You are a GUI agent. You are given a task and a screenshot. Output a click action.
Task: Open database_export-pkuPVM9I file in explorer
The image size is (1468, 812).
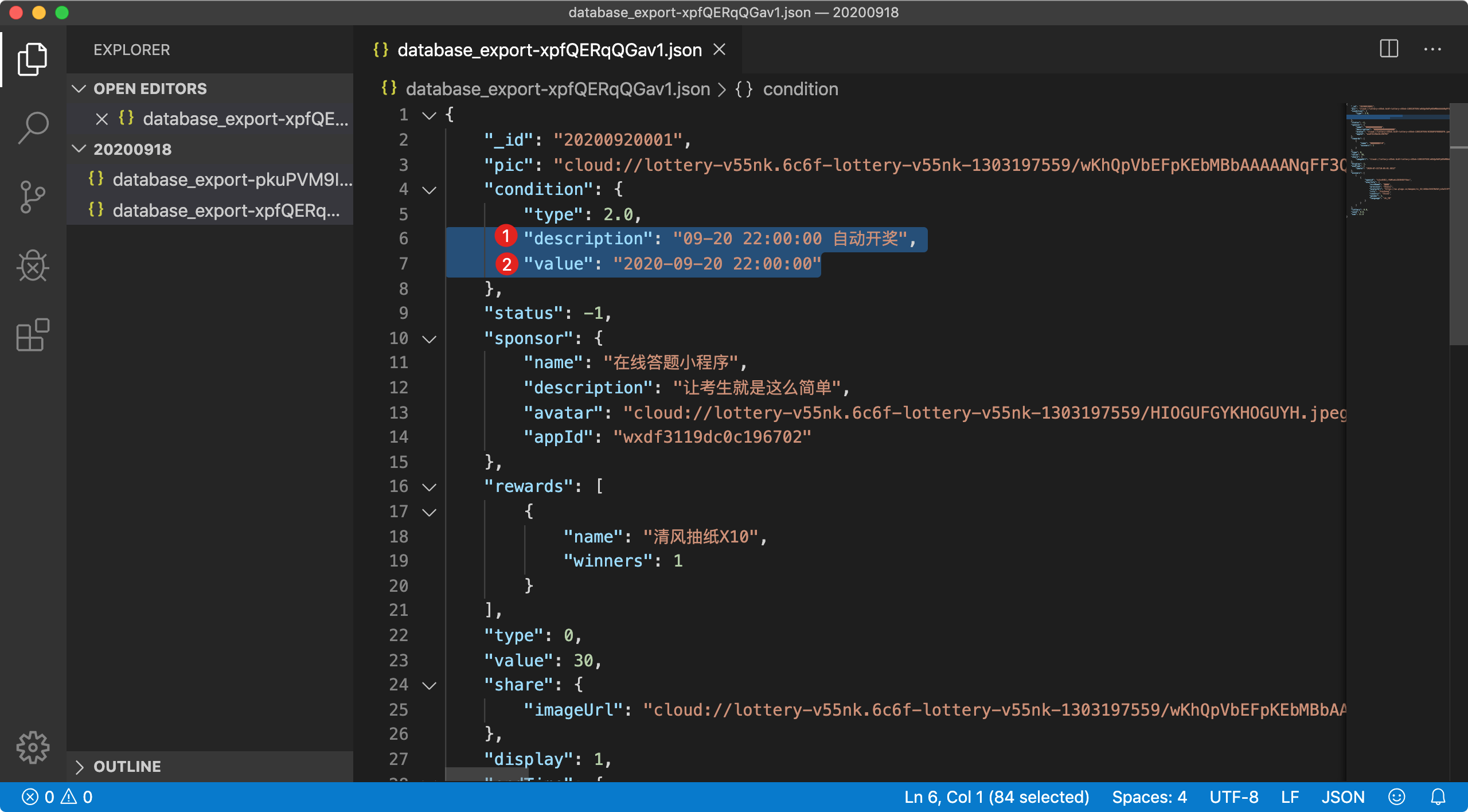[x=232, y=179]
